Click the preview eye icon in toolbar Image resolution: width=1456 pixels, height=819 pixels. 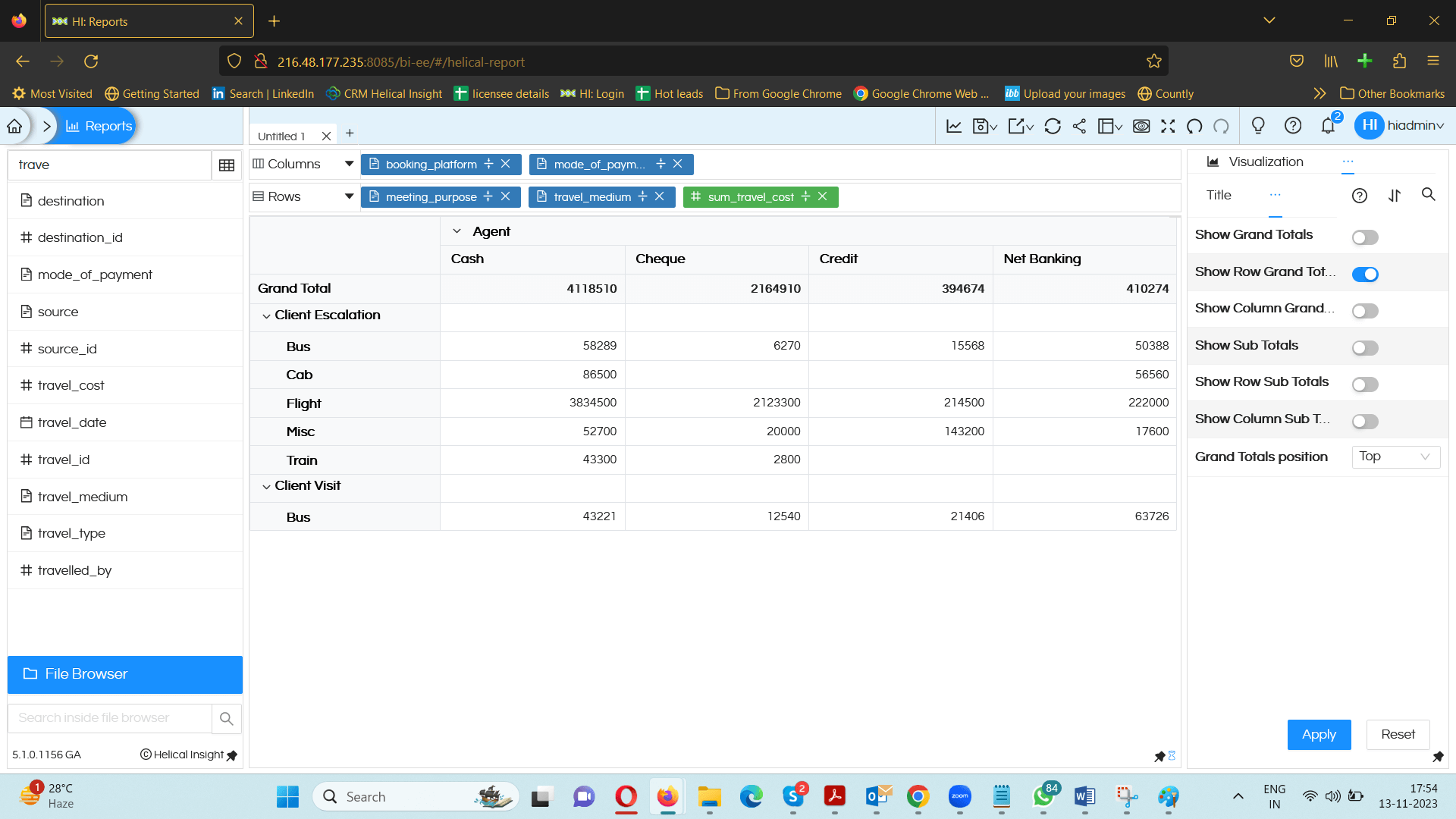pos(1141,126)
